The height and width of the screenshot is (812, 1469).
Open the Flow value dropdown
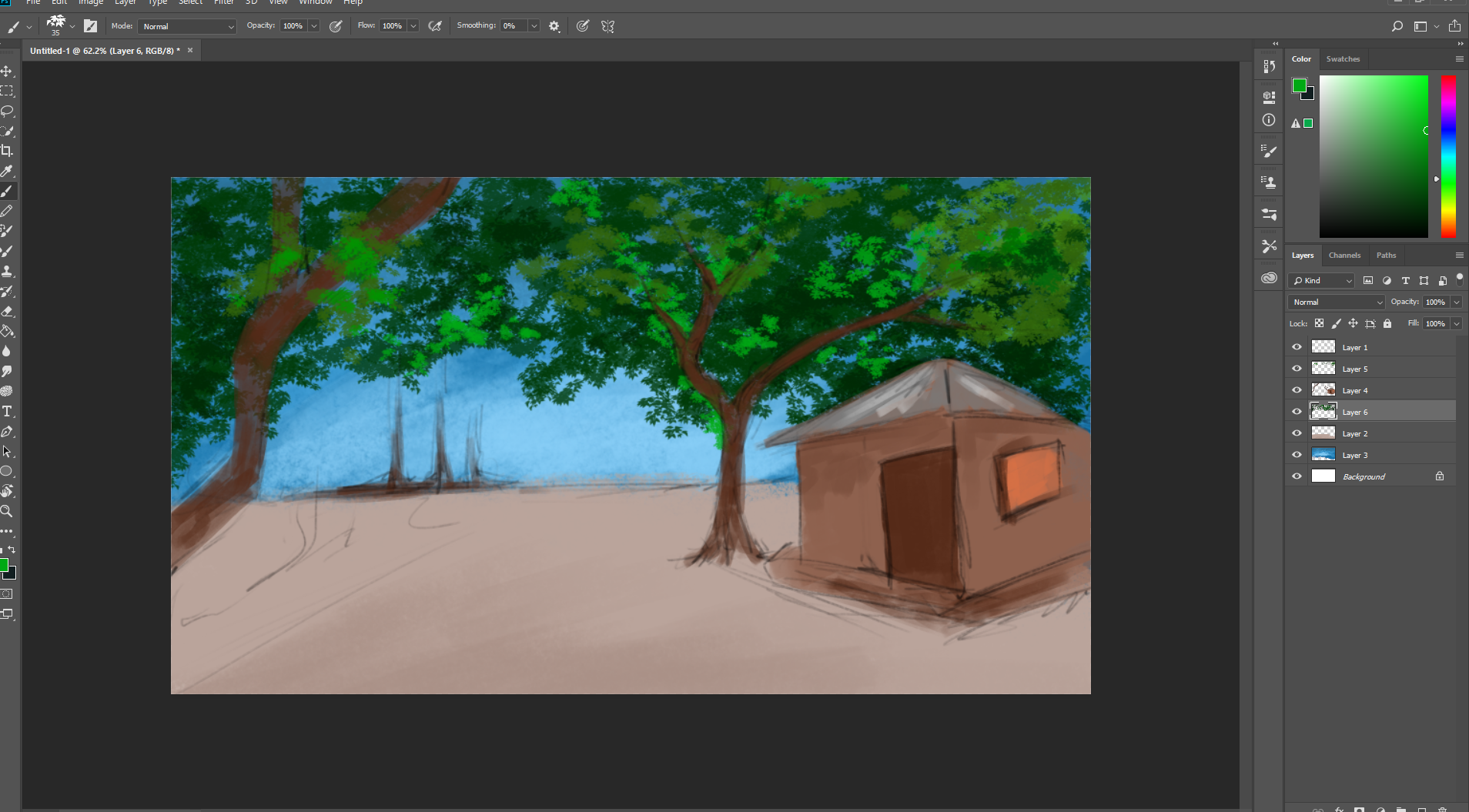point(413,26)
